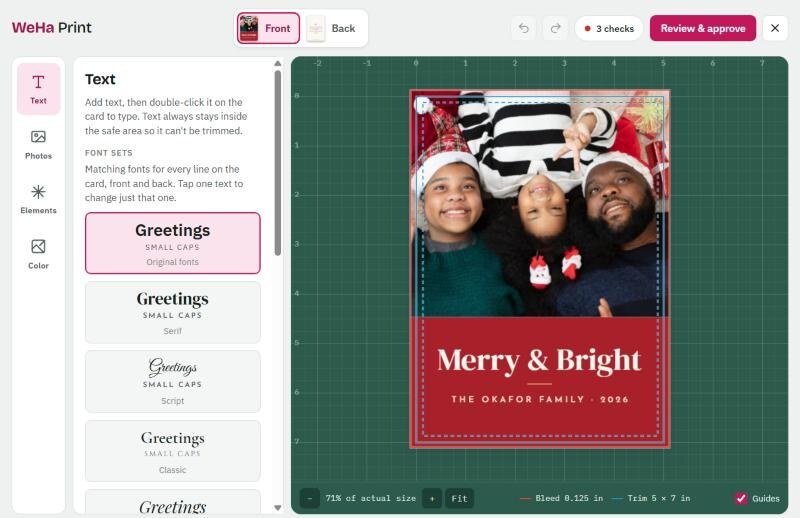
Task: Select the Original fonts set
Action: [x=172, y=243]
